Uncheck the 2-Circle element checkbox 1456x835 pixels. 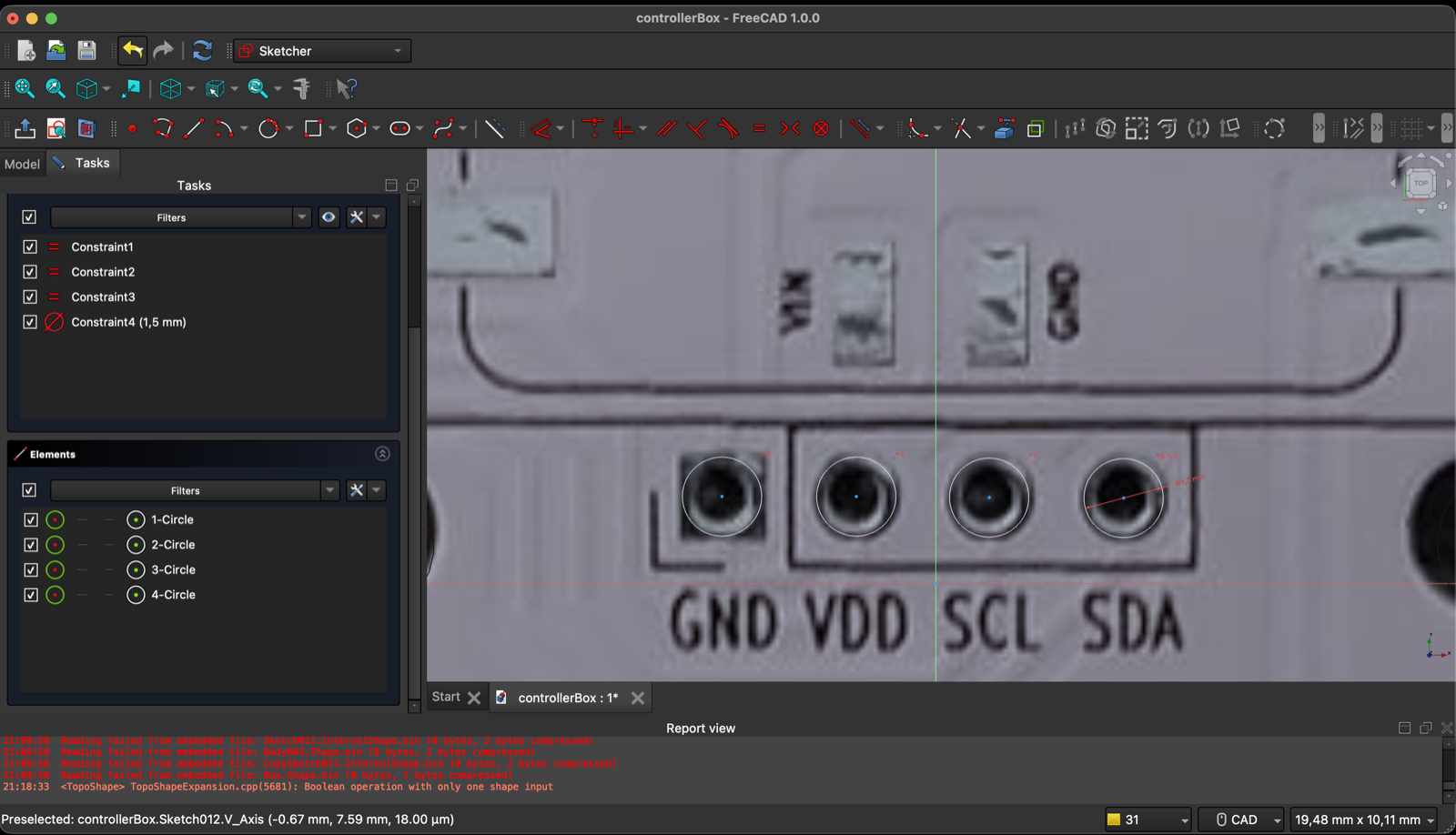(30, 545)
